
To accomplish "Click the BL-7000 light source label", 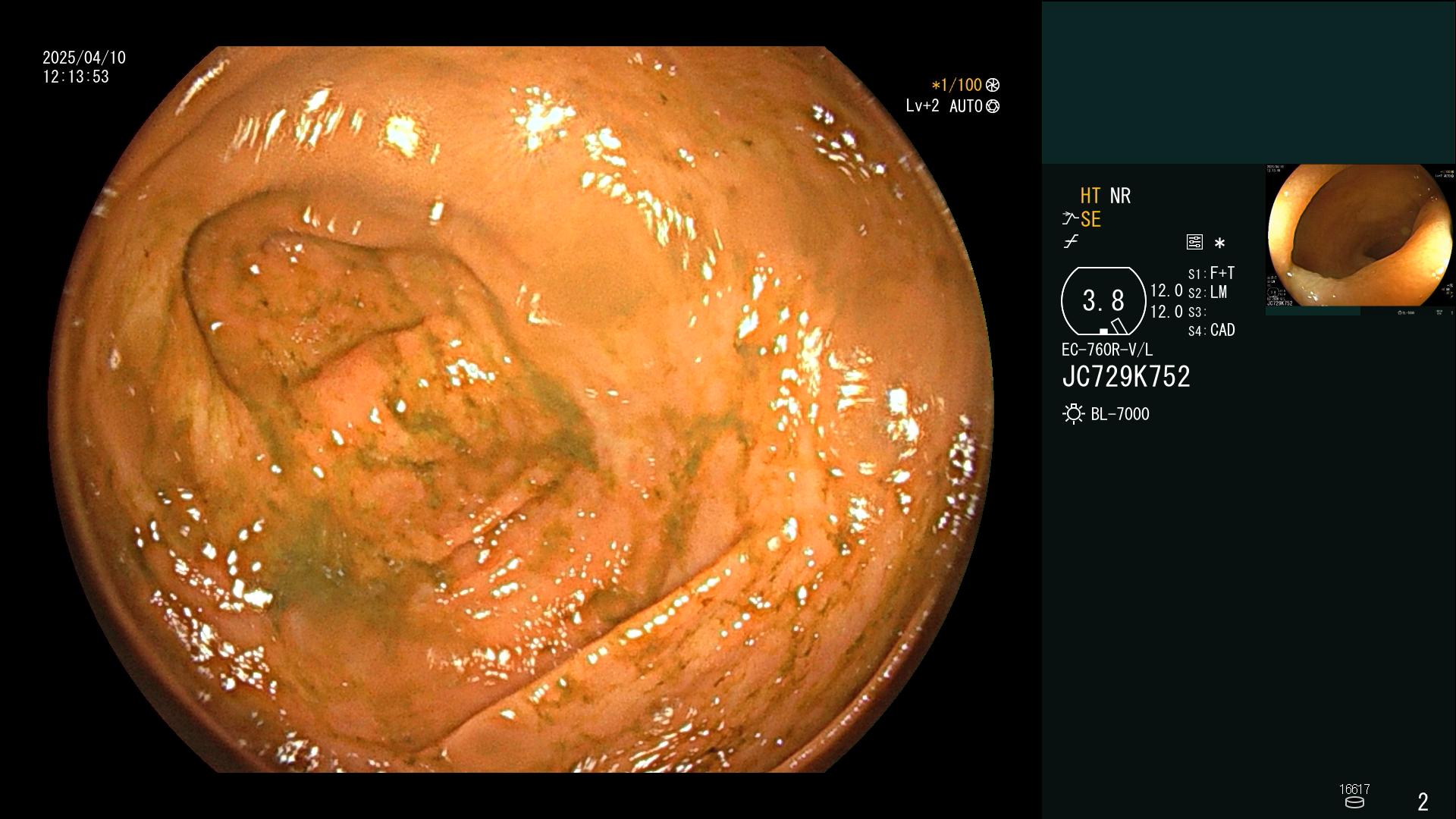I will pyautogui.click(x=1120, y=414).
